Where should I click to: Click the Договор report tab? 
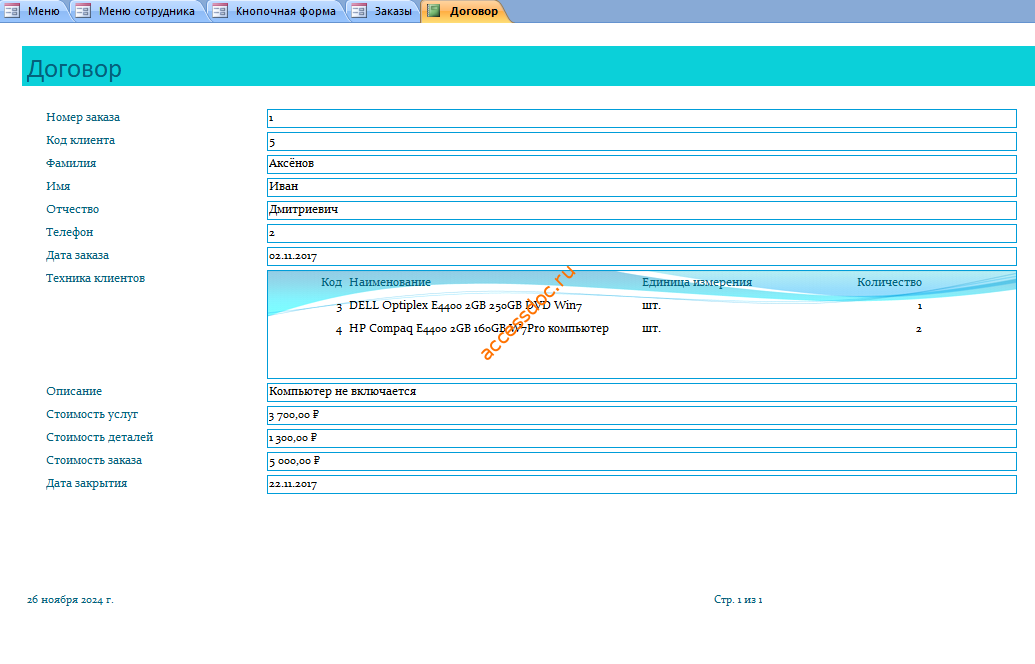point(466,11)
